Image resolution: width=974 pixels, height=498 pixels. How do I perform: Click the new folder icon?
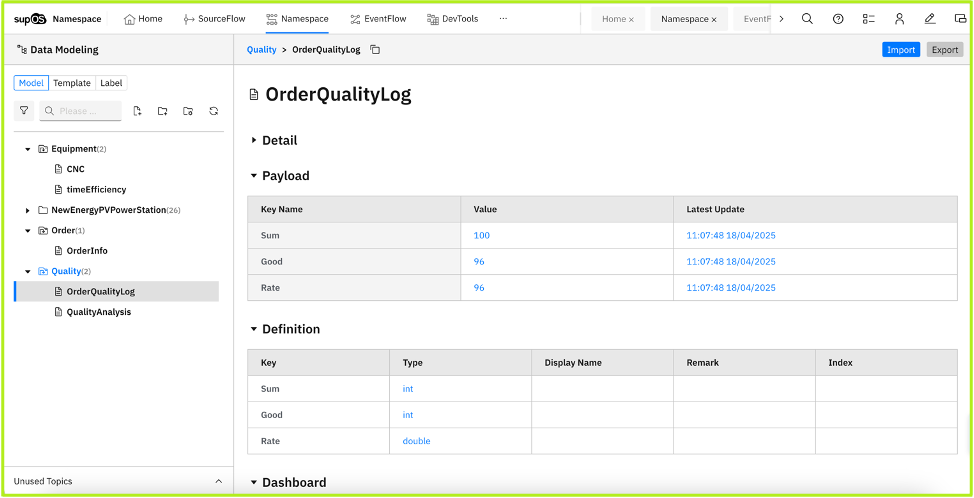(x=163, y=111)
